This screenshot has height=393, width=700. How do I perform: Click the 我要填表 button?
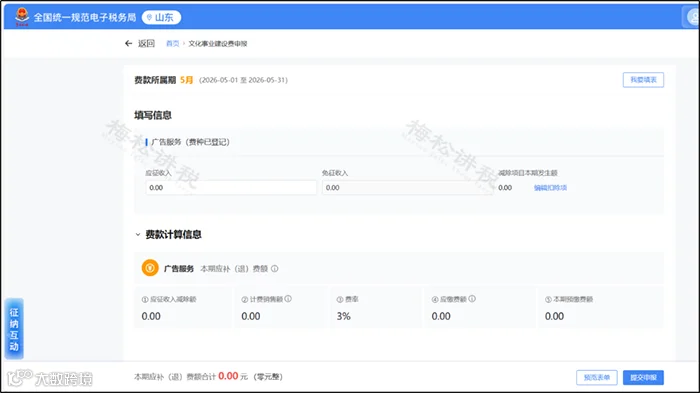(x=643, y=80)
